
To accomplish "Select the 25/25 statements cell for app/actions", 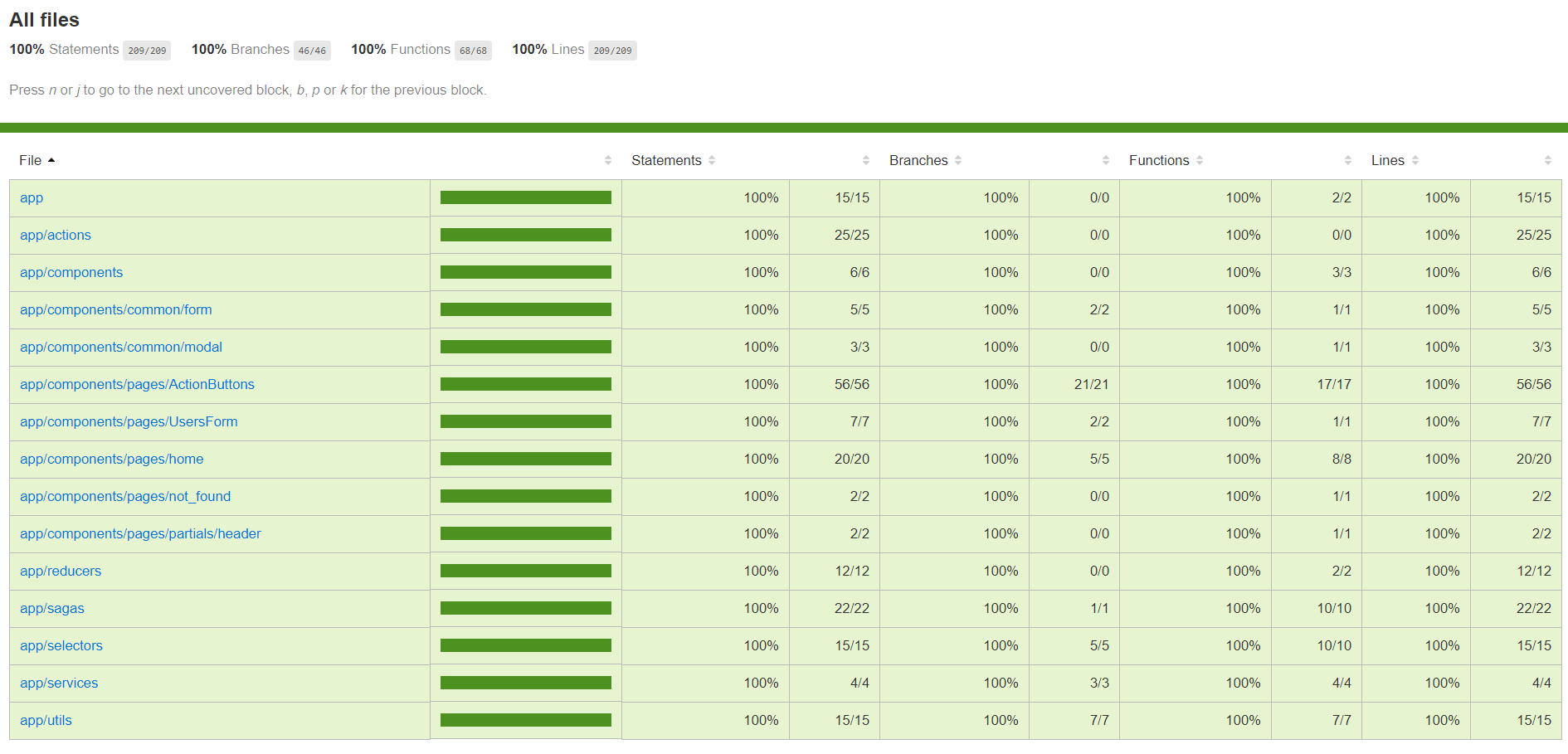I will [x=835, y=236].
